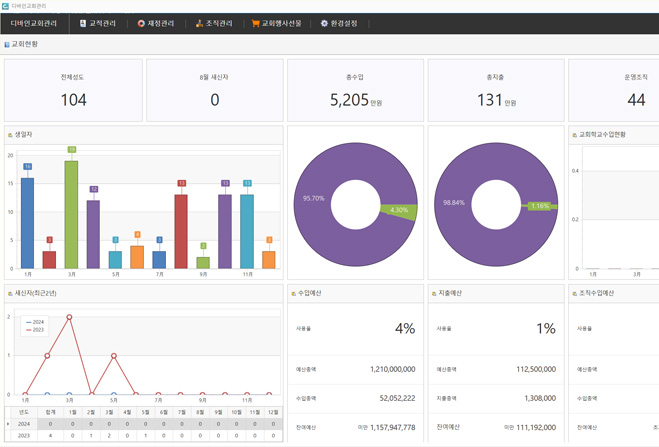Click the green 4.30% slice of income pie
Image resolution: width=659 pixels, height=447 pixels.
397,210
